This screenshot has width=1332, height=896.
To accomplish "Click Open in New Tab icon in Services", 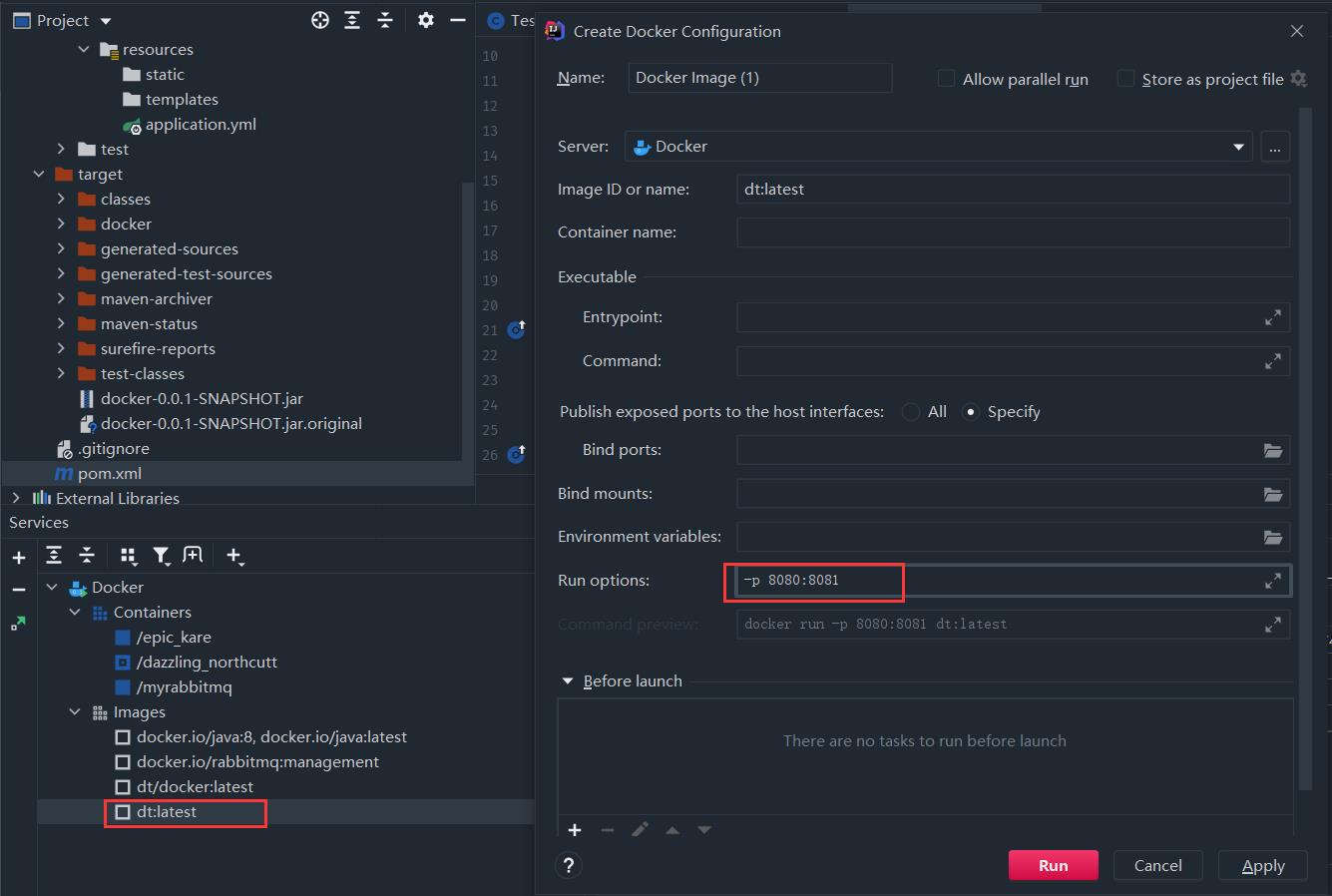I will [193, 555].
